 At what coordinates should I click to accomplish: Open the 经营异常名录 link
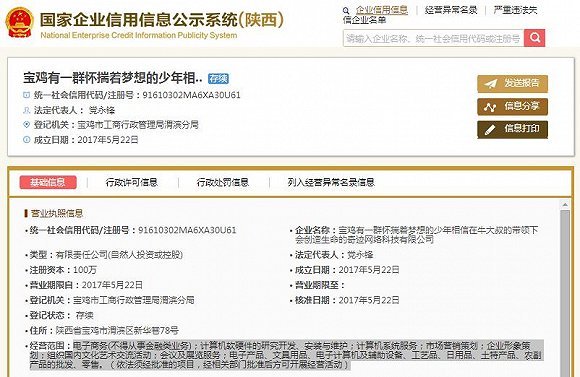451,10
